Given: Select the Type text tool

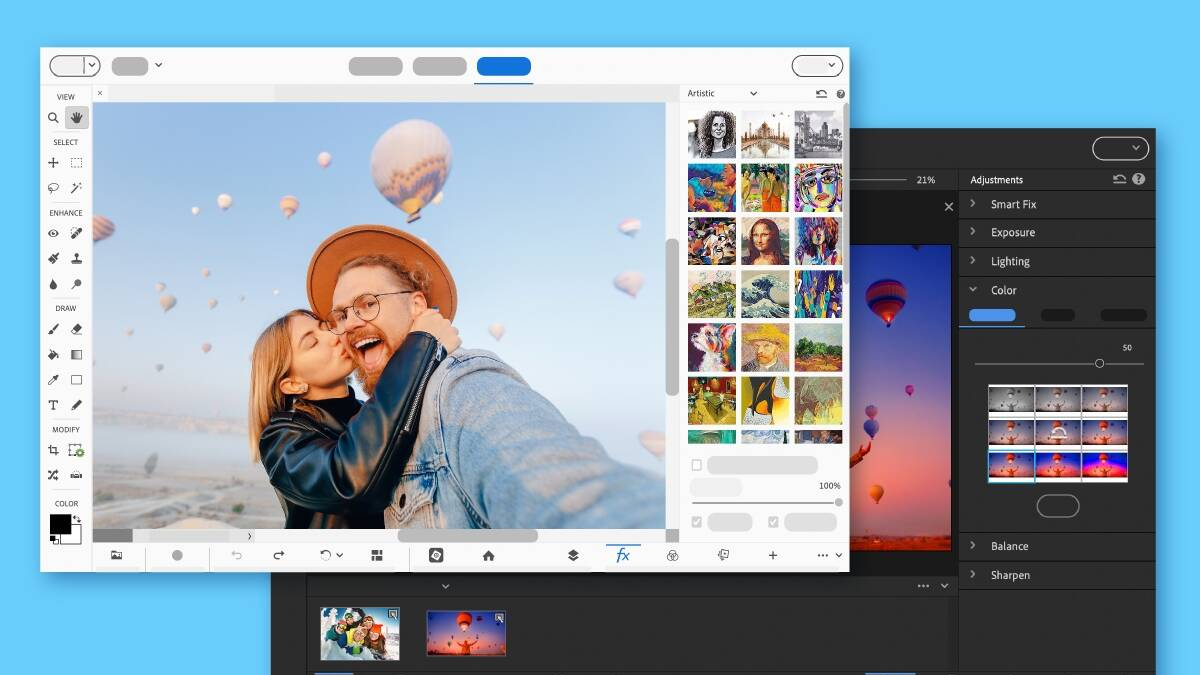Looking at the screenshot, I should [53, 405].
